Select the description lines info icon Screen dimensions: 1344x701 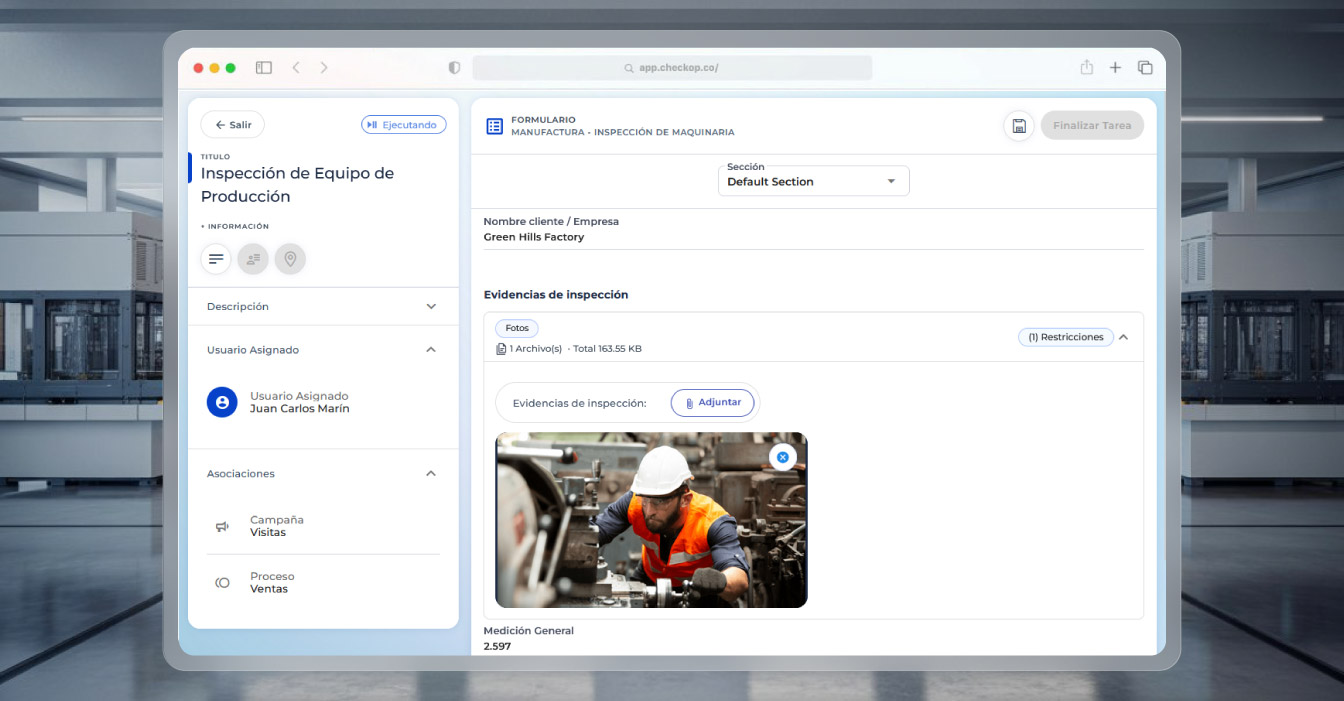click(x=216, y=259)
